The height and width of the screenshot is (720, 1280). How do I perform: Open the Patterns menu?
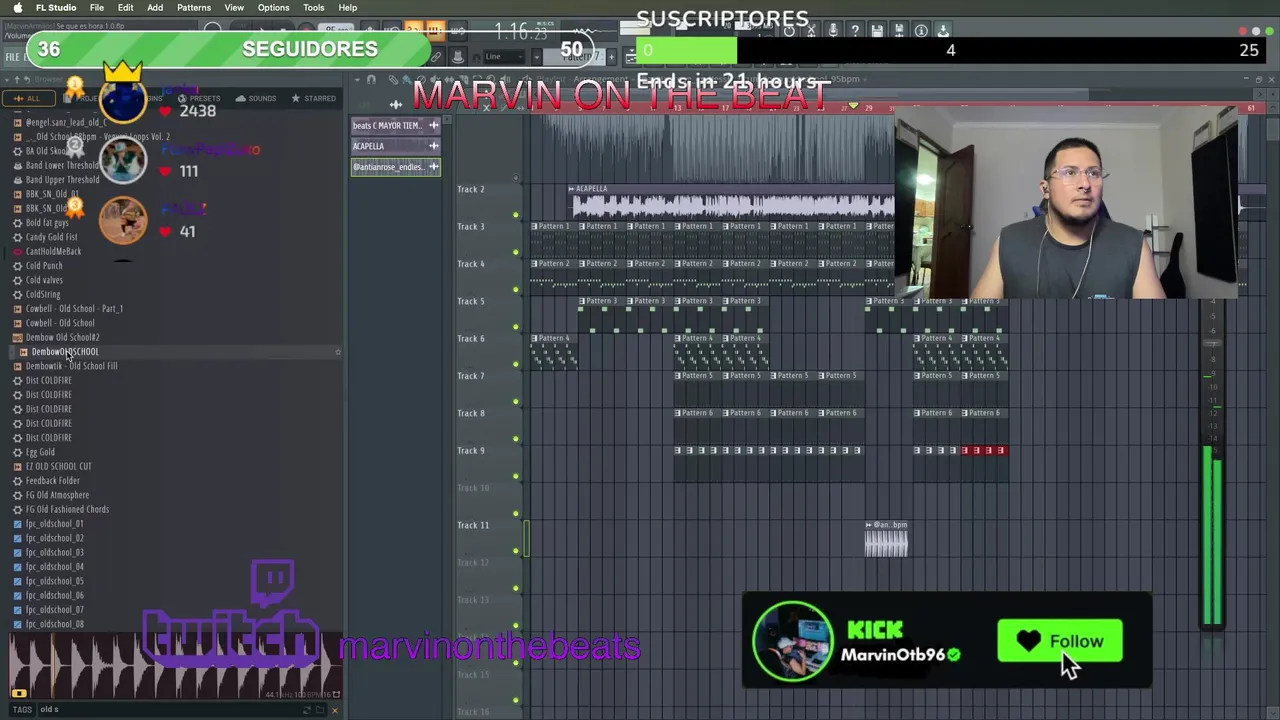click(x=194, y=8)
